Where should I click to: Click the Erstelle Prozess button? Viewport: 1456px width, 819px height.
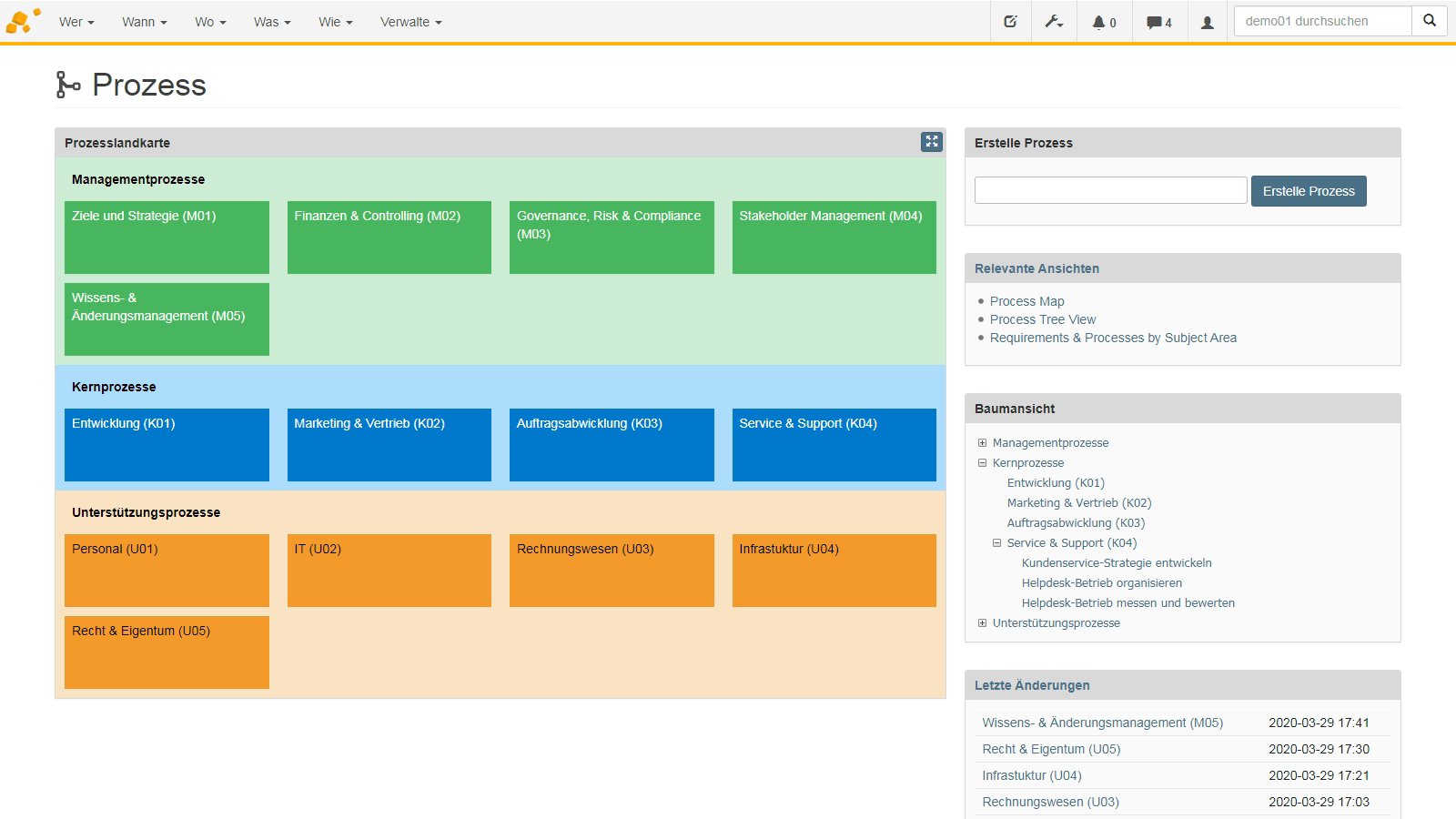pos(1309,191)
